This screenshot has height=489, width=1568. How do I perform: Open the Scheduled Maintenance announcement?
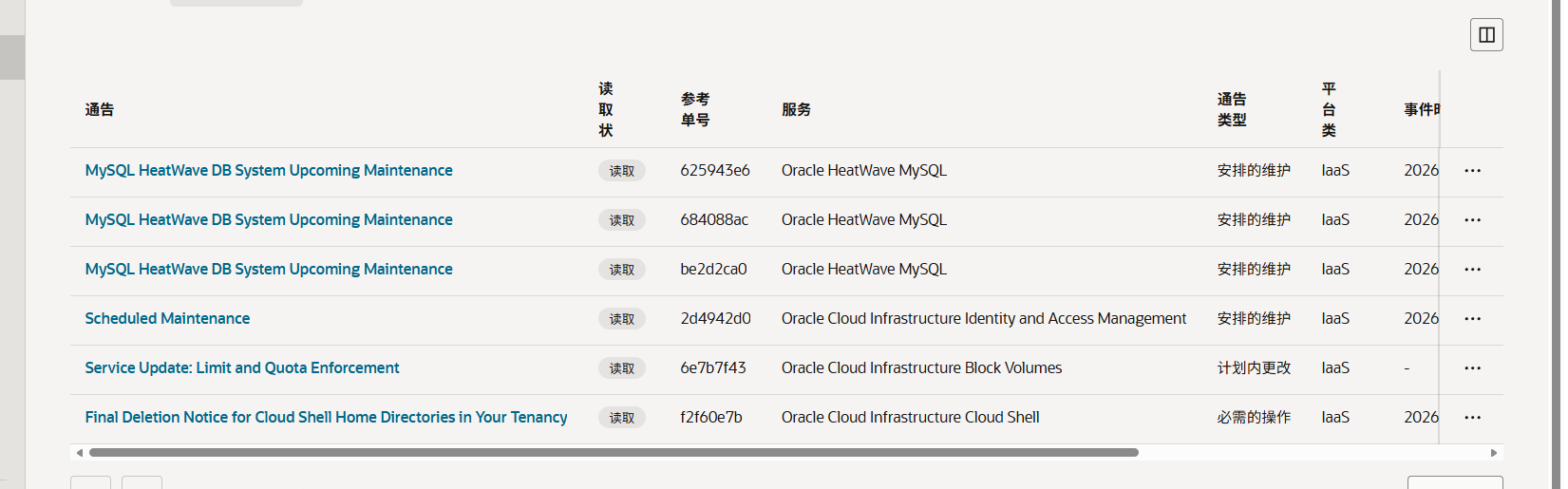tap(167, 319)
